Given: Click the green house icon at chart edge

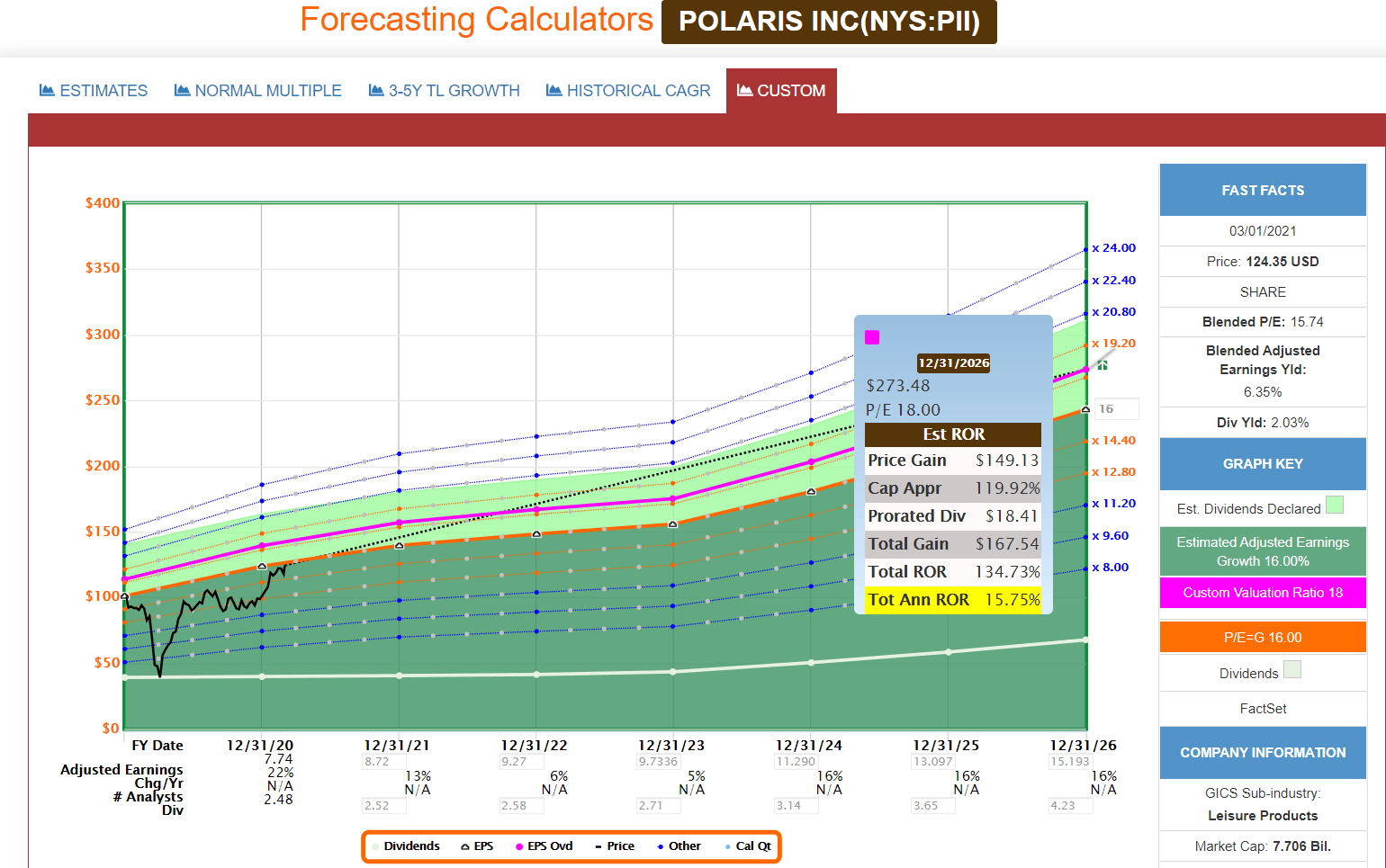Looking at the screenshot, I should coord(1102,365).
